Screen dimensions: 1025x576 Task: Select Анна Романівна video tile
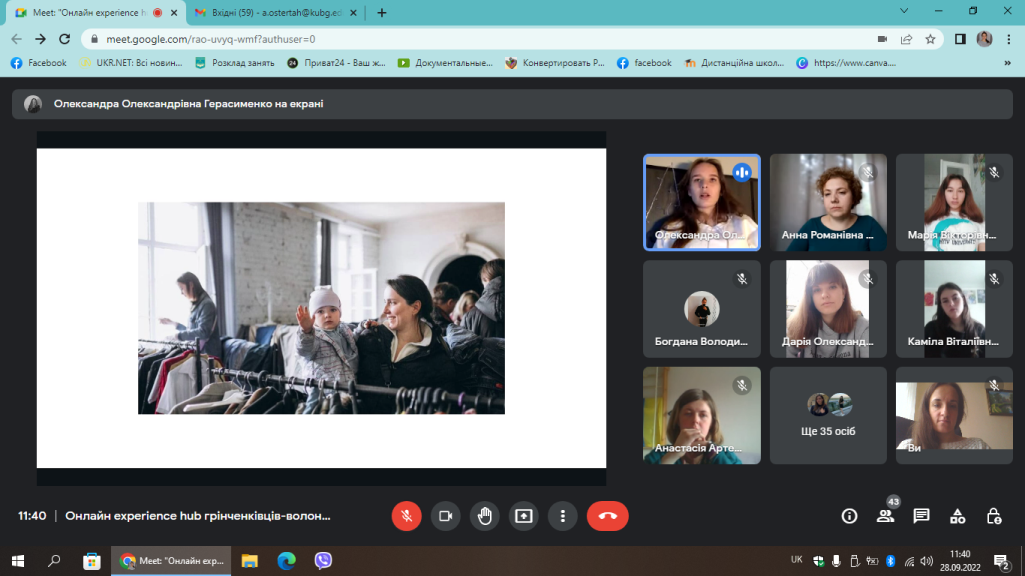coord(828,203)
